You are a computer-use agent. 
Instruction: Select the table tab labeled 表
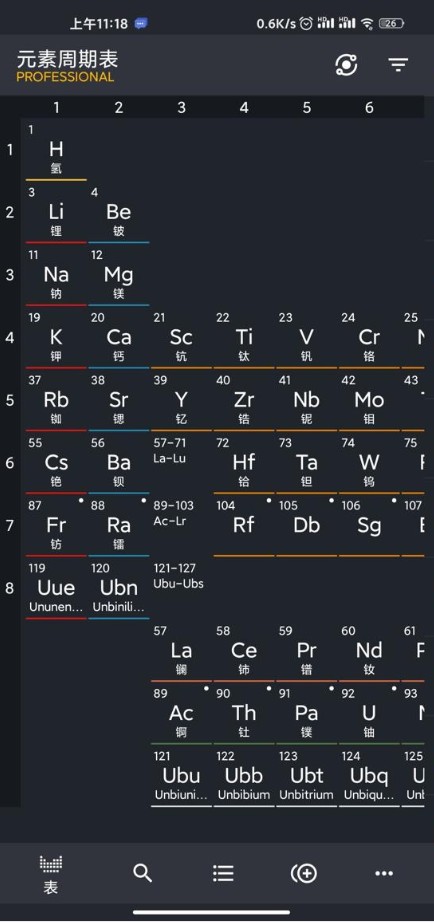point(51,875)
